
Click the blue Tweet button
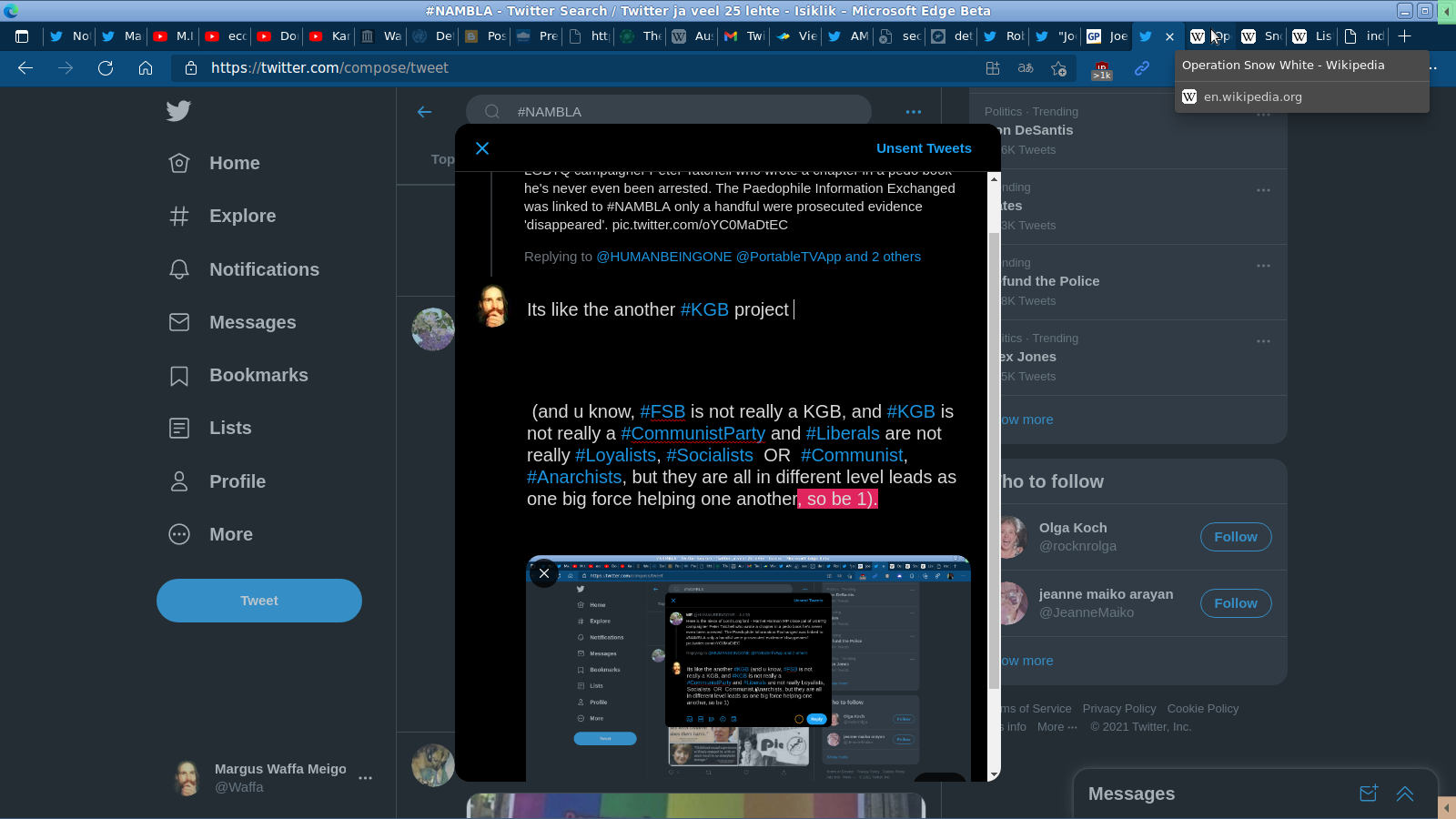tap(259, 601)
